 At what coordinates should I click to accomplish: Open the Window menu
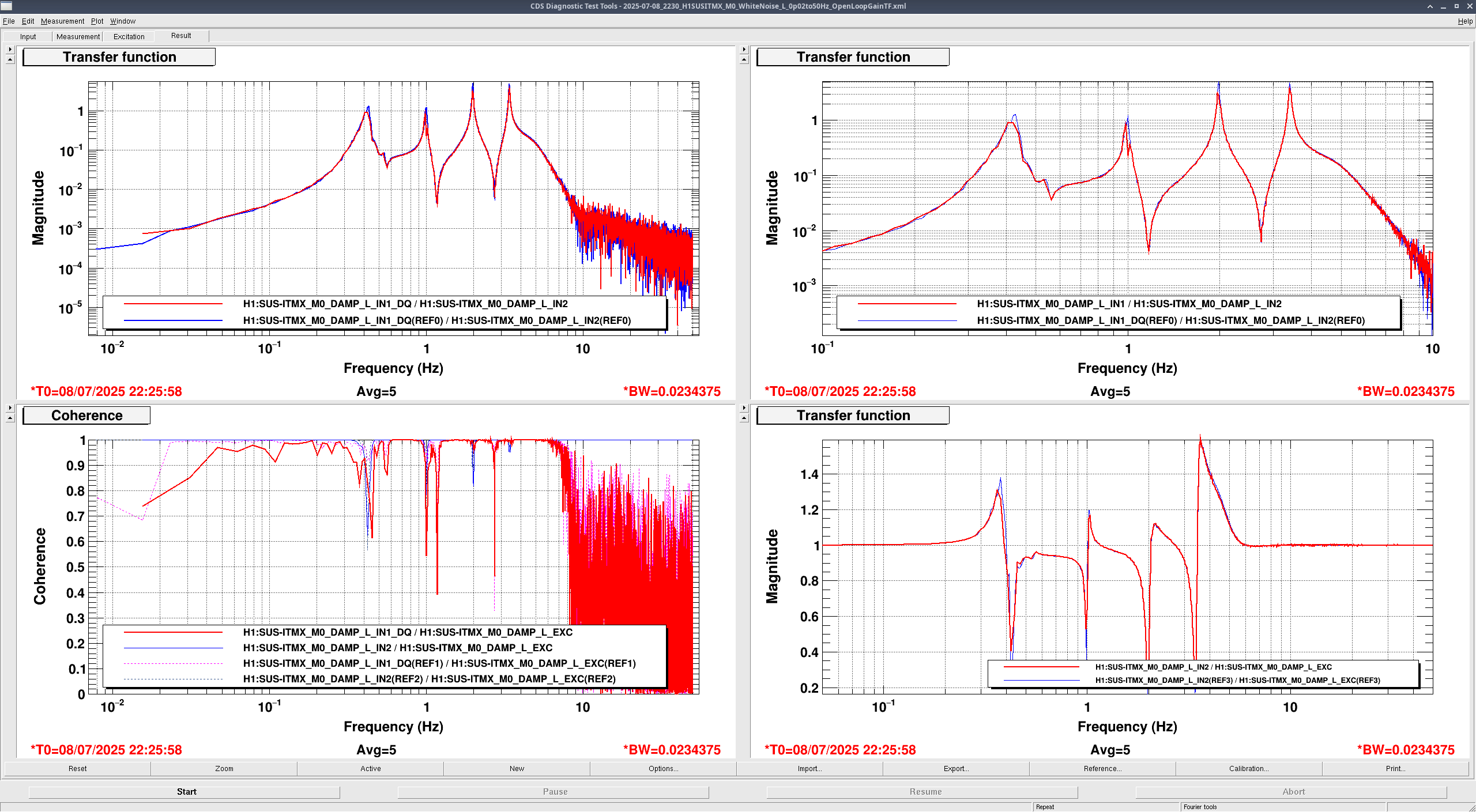pyautogui.click(x=123, y=21)
